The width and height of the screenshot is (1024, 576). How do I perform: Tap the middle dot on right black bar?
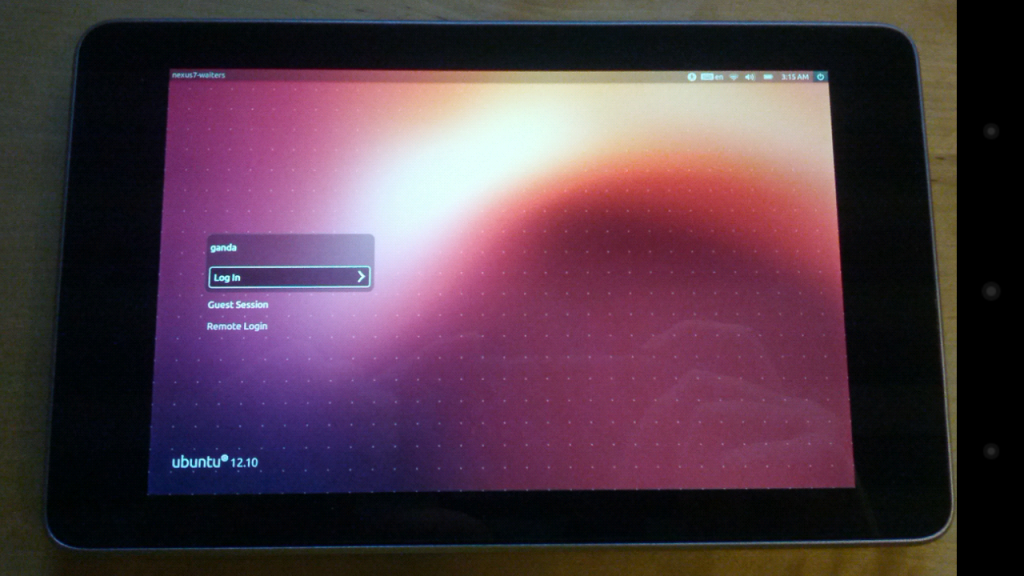[991, 290]
